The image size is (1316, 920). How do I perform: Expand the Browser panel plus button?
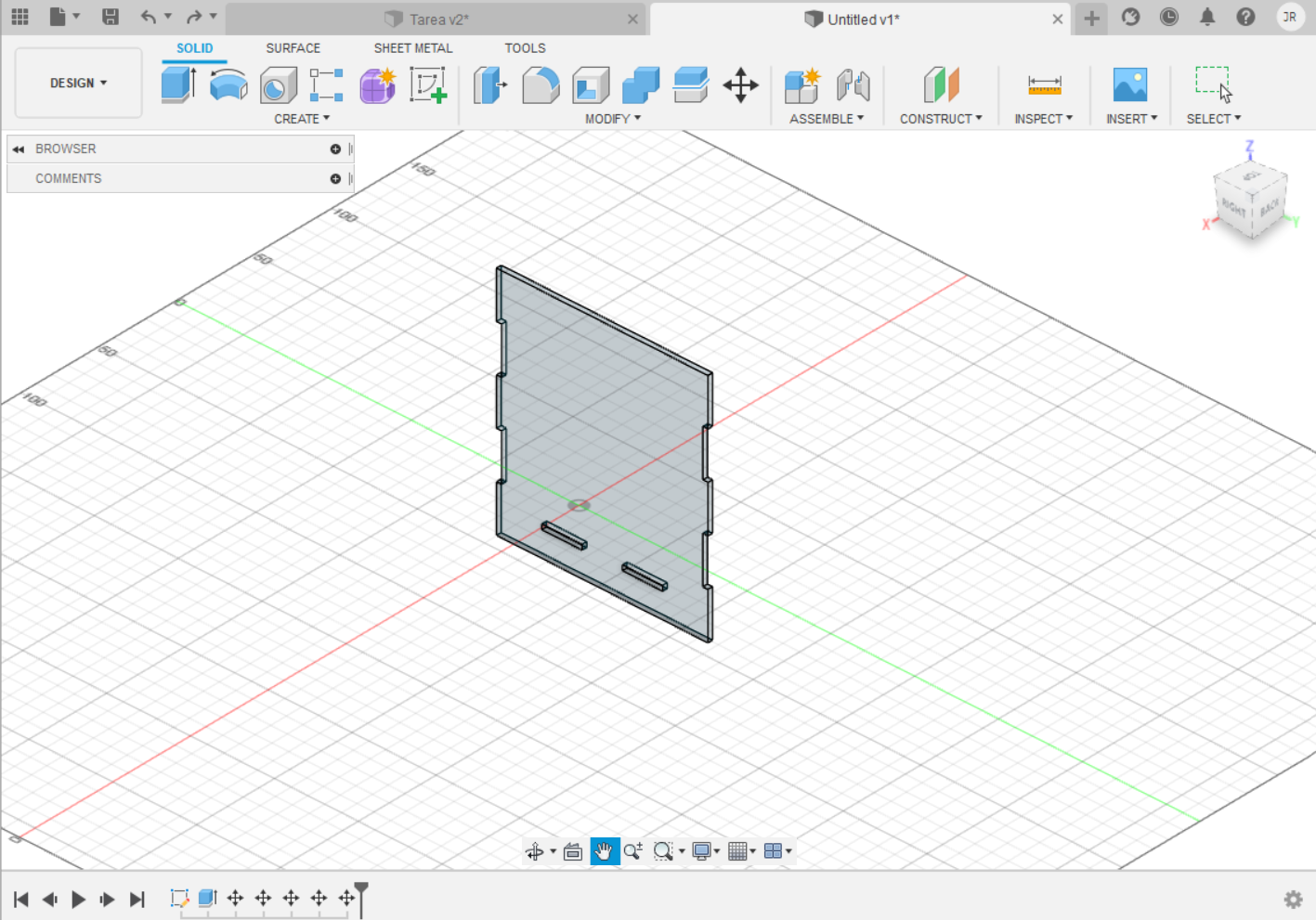click(335, 149)
